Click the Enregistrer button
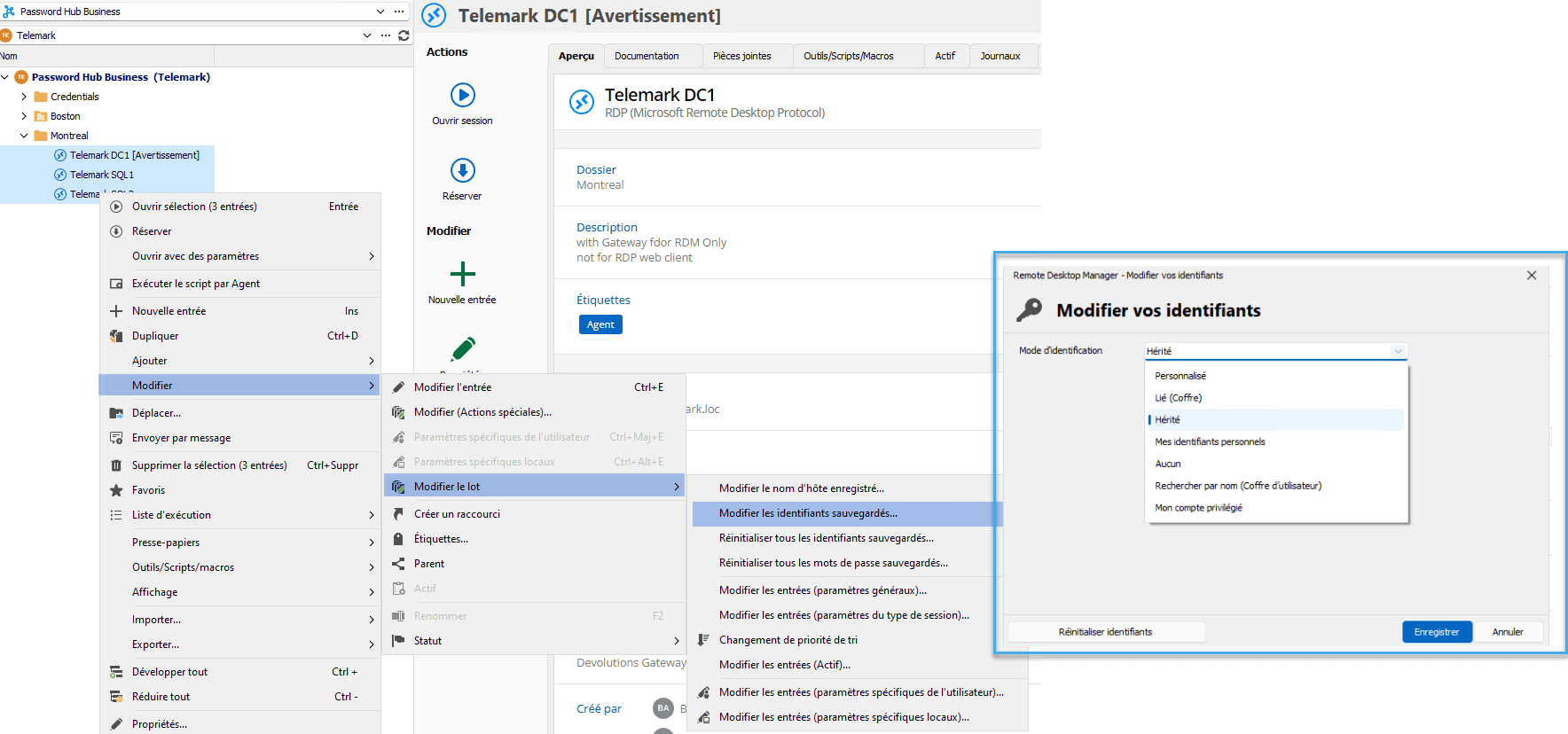1568x734 pixels. (x=1436, y=632)
